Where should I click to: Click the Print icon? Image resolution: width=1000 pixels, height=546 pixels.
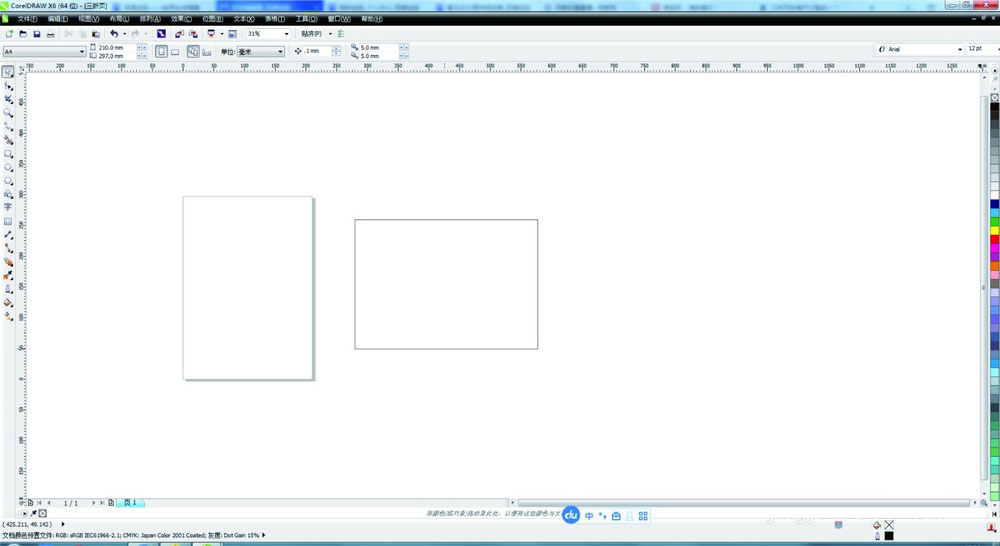(50, 34)
